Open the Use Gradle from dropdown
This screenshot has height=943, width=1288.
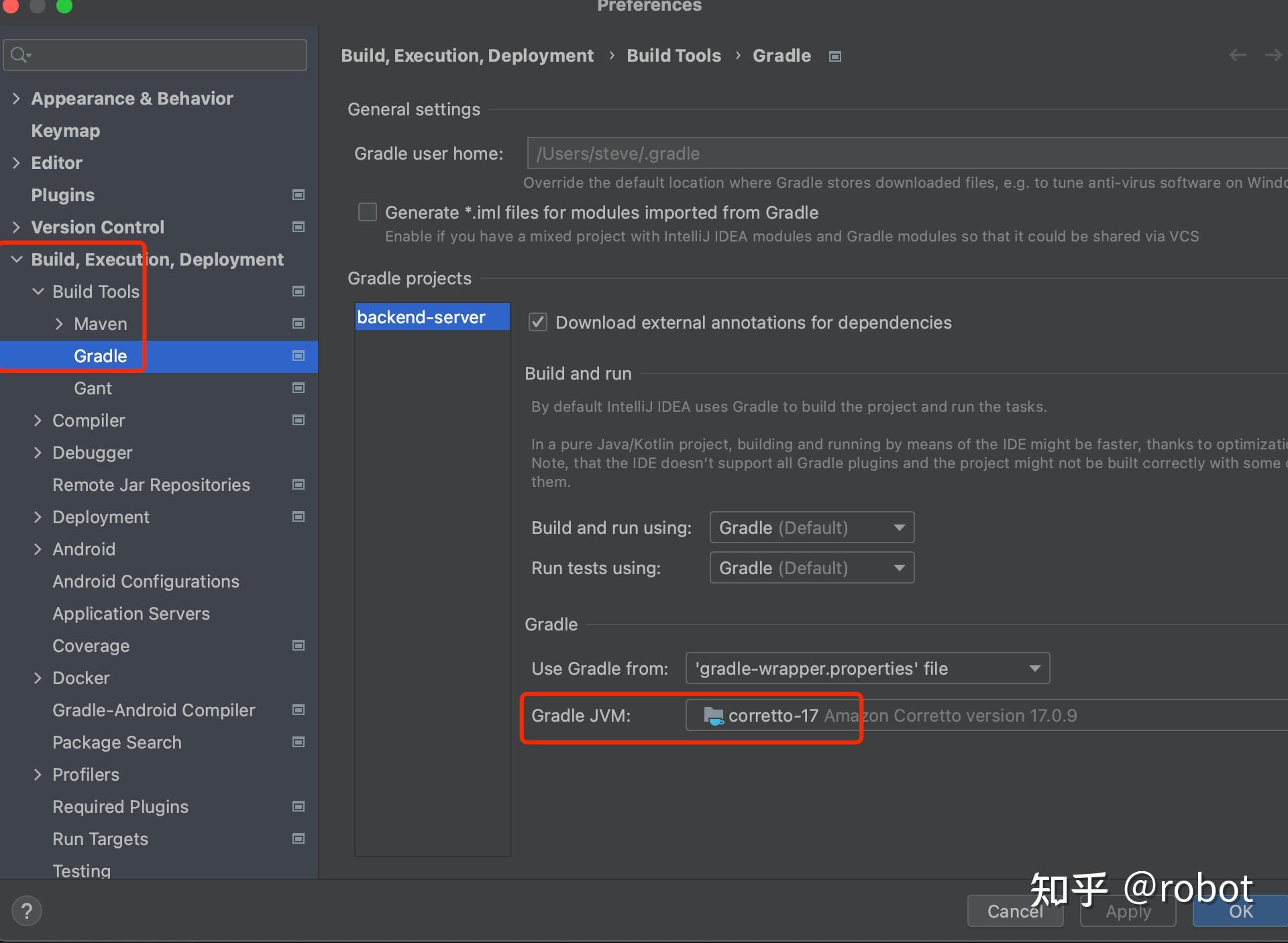click(867, 669)
